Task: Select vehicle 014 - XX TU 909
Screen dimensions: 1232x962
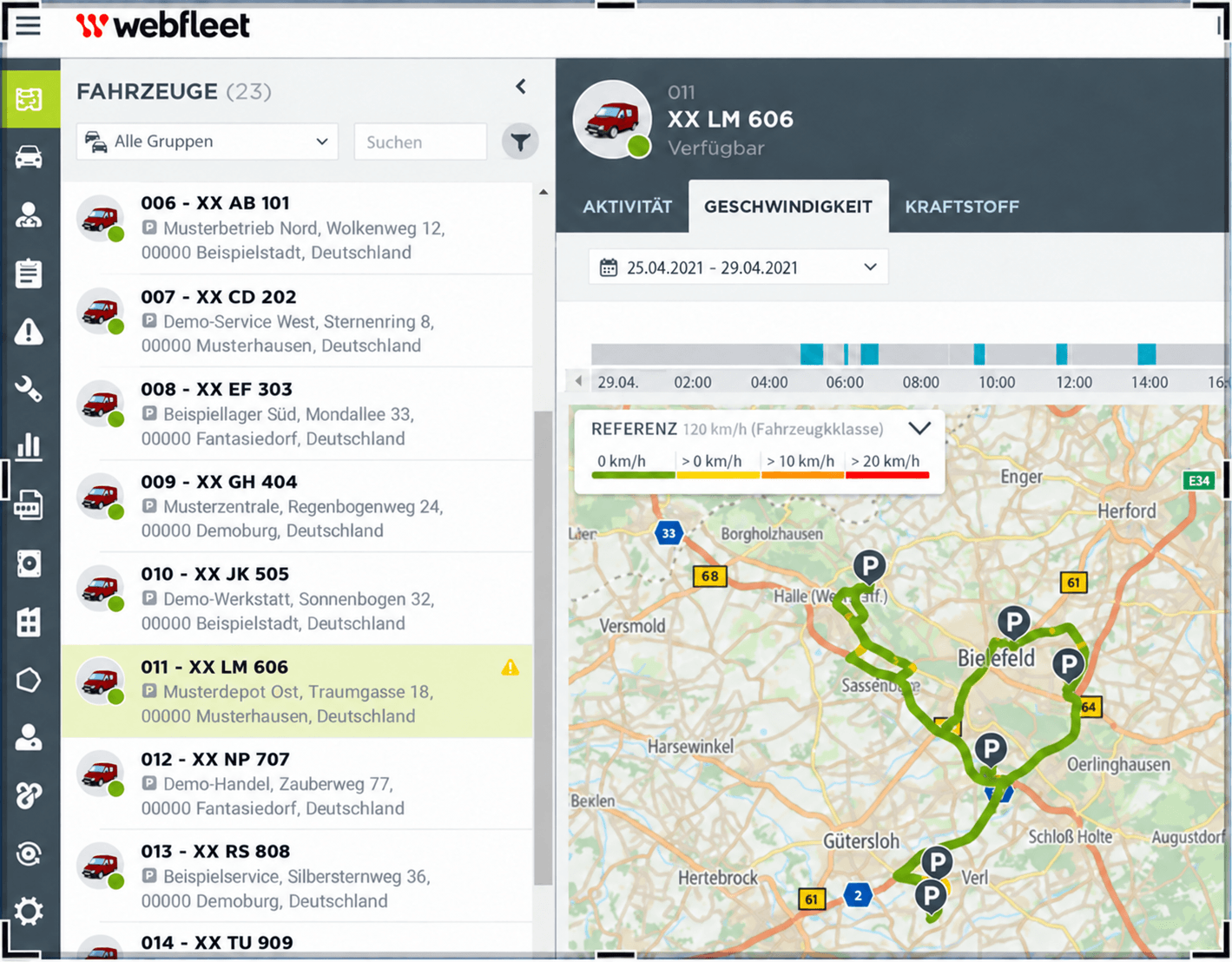Action: [297, 942]
